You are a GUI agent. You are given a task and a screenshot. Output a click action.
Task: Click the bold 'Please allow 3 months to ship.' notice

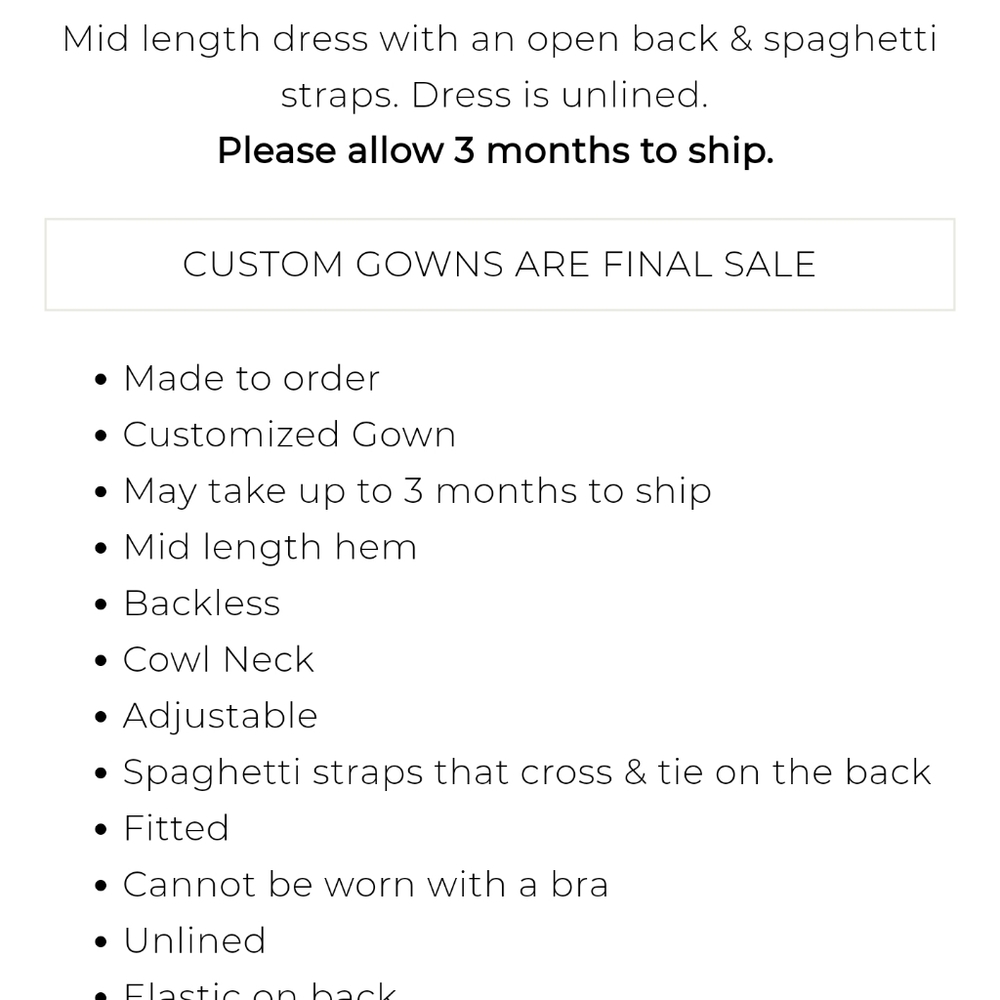click(x=495, y=151)
